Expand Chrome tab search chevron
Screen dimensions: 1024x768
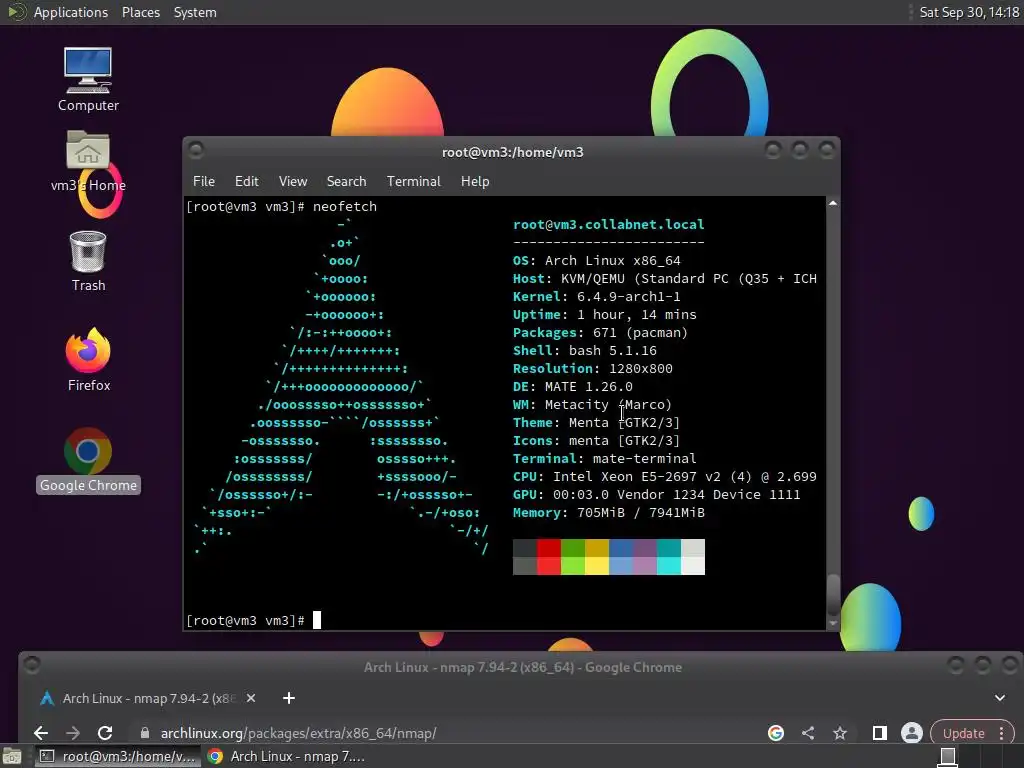tap(1000, 698)
